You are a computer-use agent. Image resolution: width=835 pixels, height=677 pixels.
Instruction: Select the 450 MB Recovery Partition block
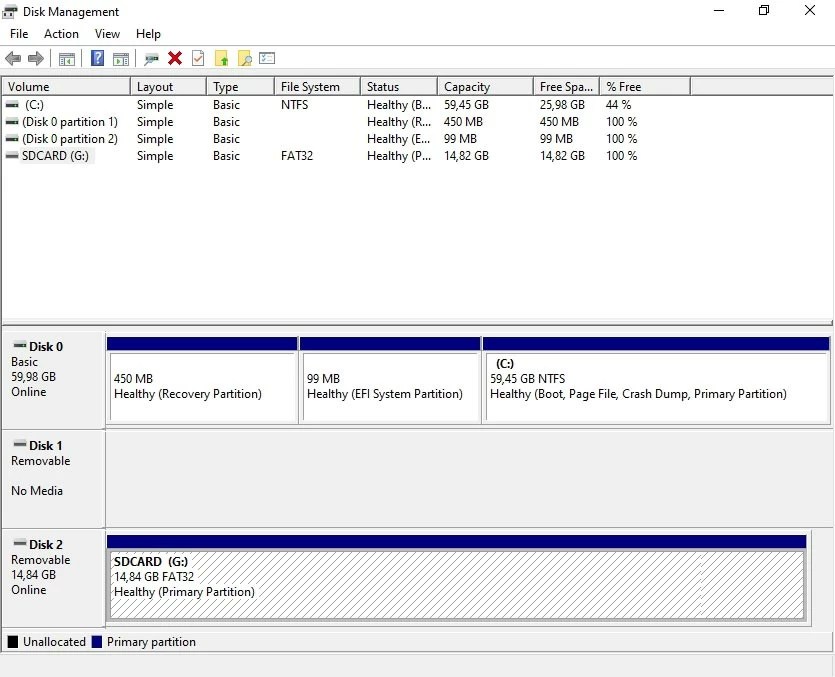pyautogui.click(x=202, y=380)
